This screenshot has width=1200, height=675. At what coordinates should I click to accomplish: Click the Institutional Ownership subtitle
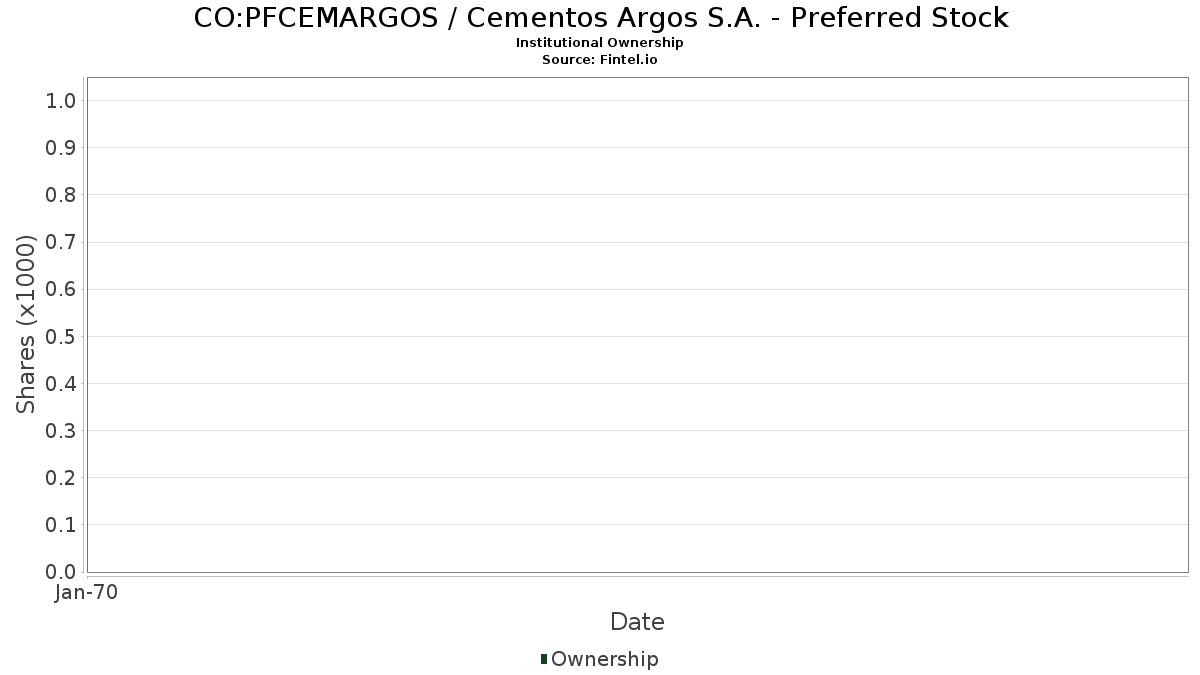pyautogui.click(x=600, y=43)
